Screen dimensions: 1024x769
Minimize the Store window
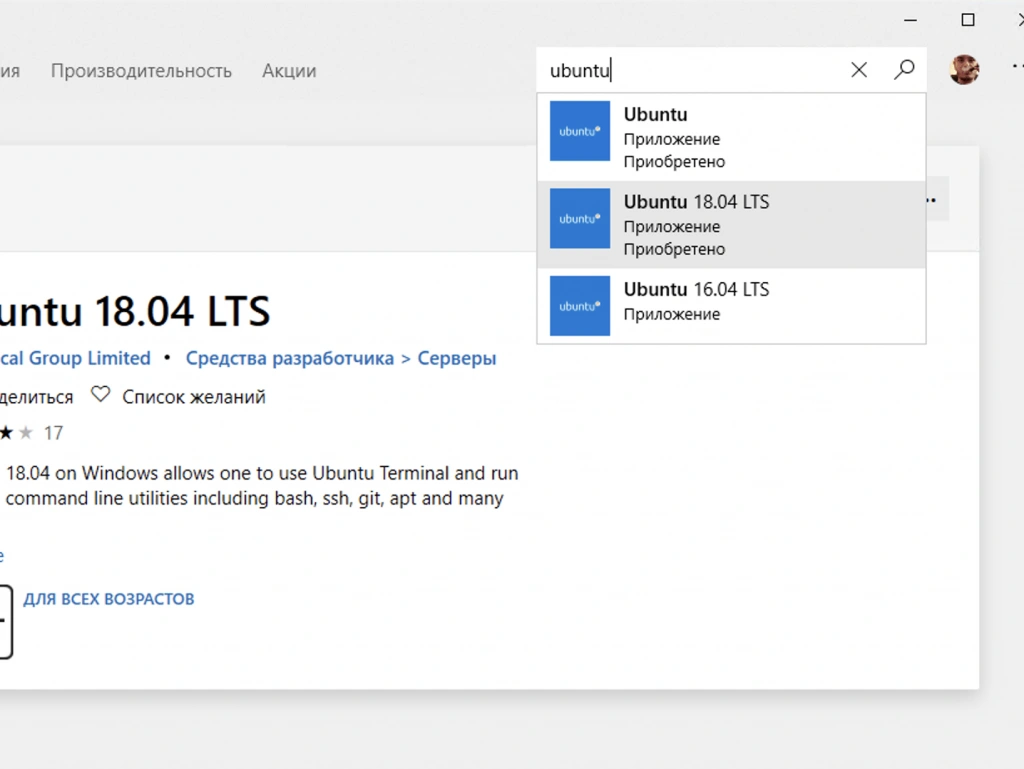point(910,20)
